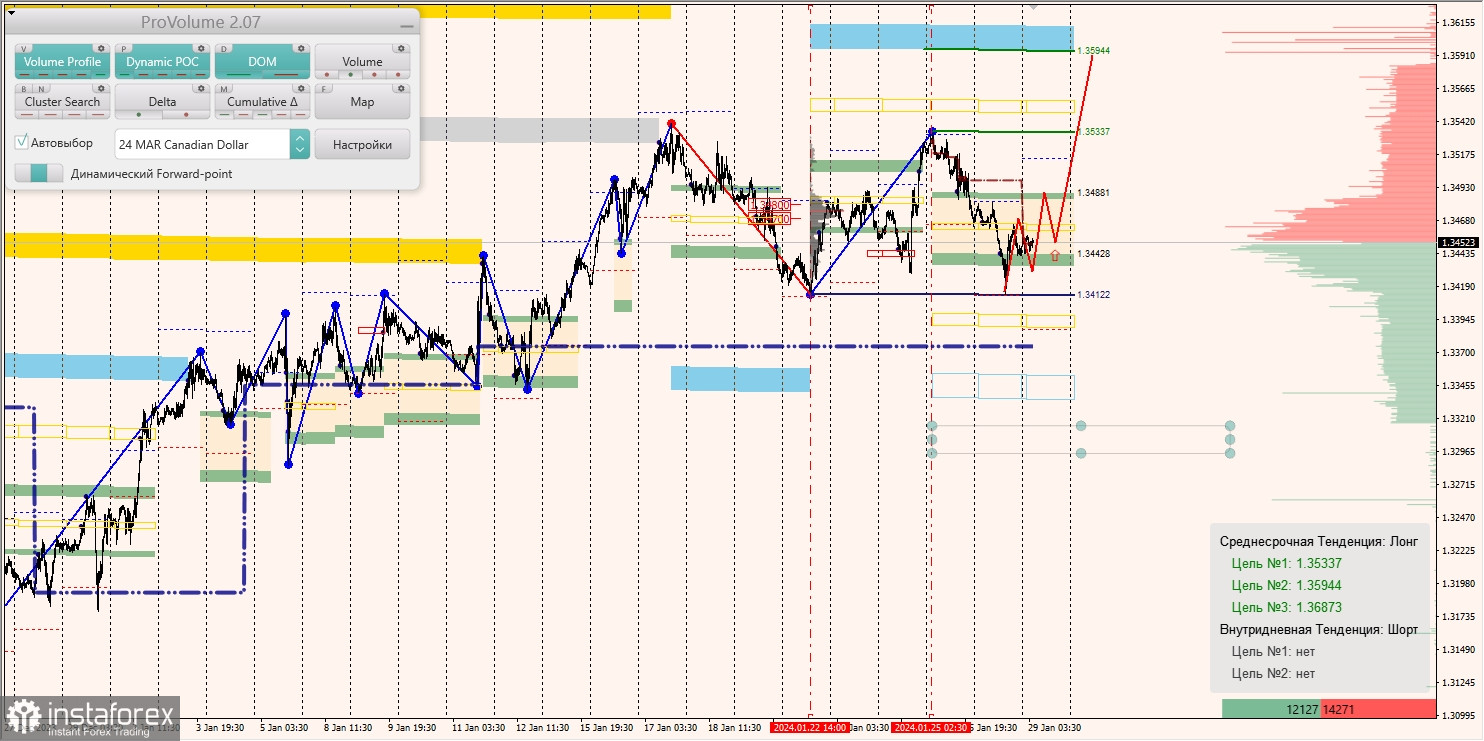This screenshot has height=741, width=1484.
Task: Toggle the DOM indicator
Action: (262, 62)
